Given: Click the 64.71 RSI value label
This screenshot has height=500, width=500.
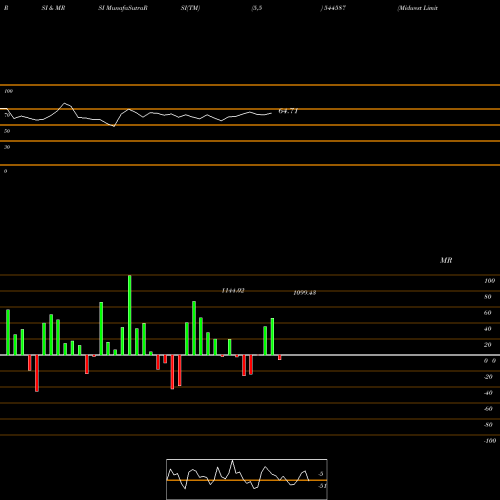Looking at the screenshot, I should (288, 111).
